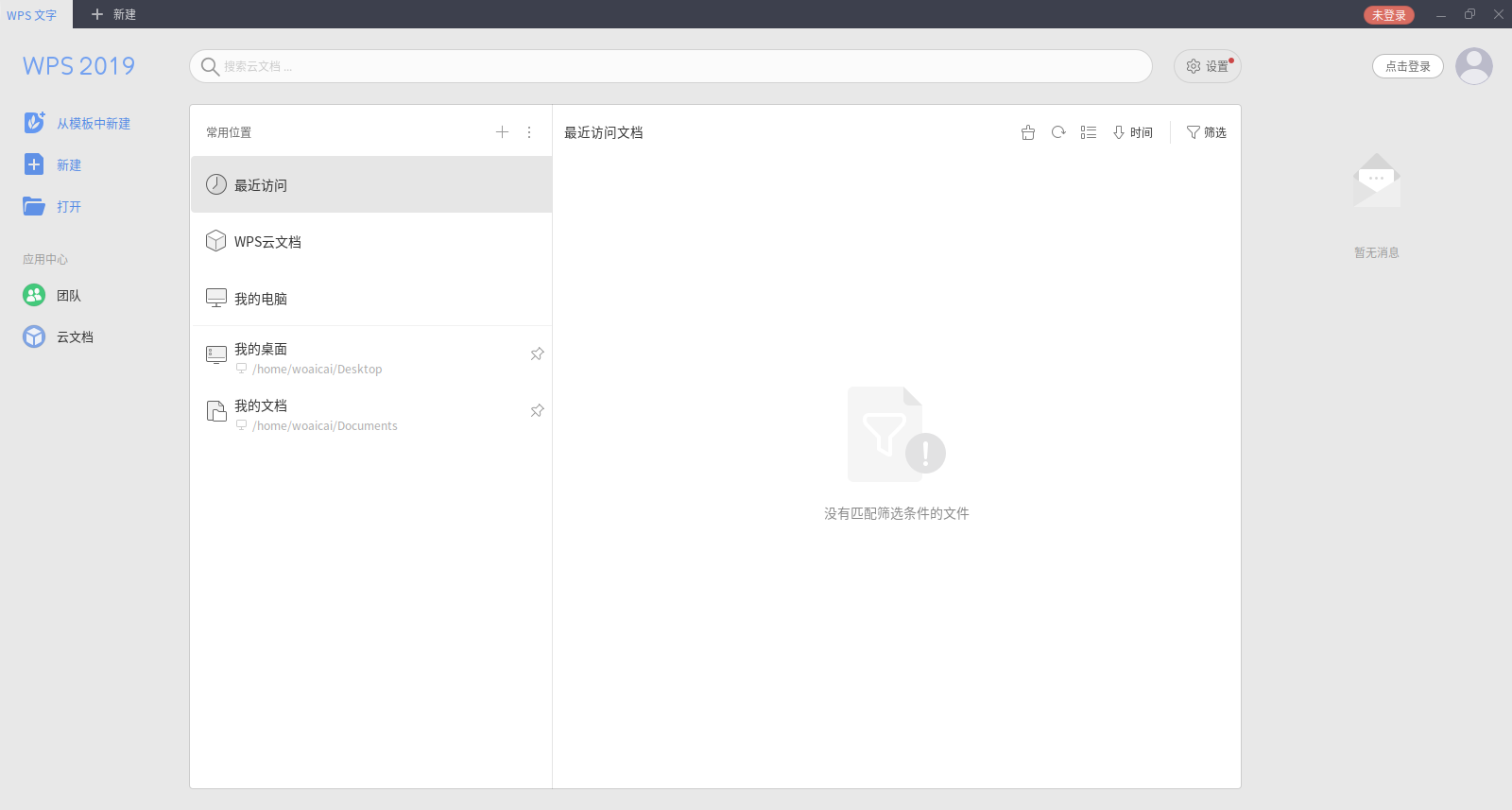Restore the window using the restore button
The image size is (1512, 810).
point(1469,14)
